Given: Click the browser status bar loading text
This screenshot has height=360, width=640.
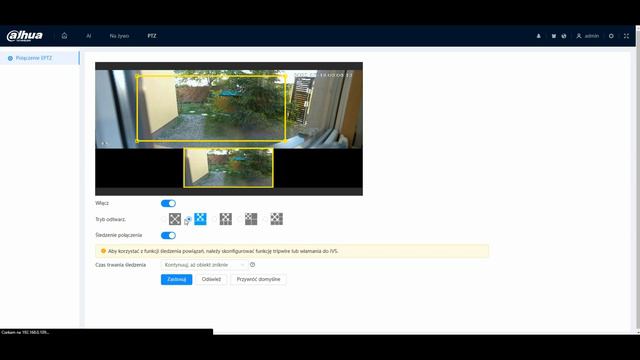Looking at the screenshot, I should click(25, 332).
